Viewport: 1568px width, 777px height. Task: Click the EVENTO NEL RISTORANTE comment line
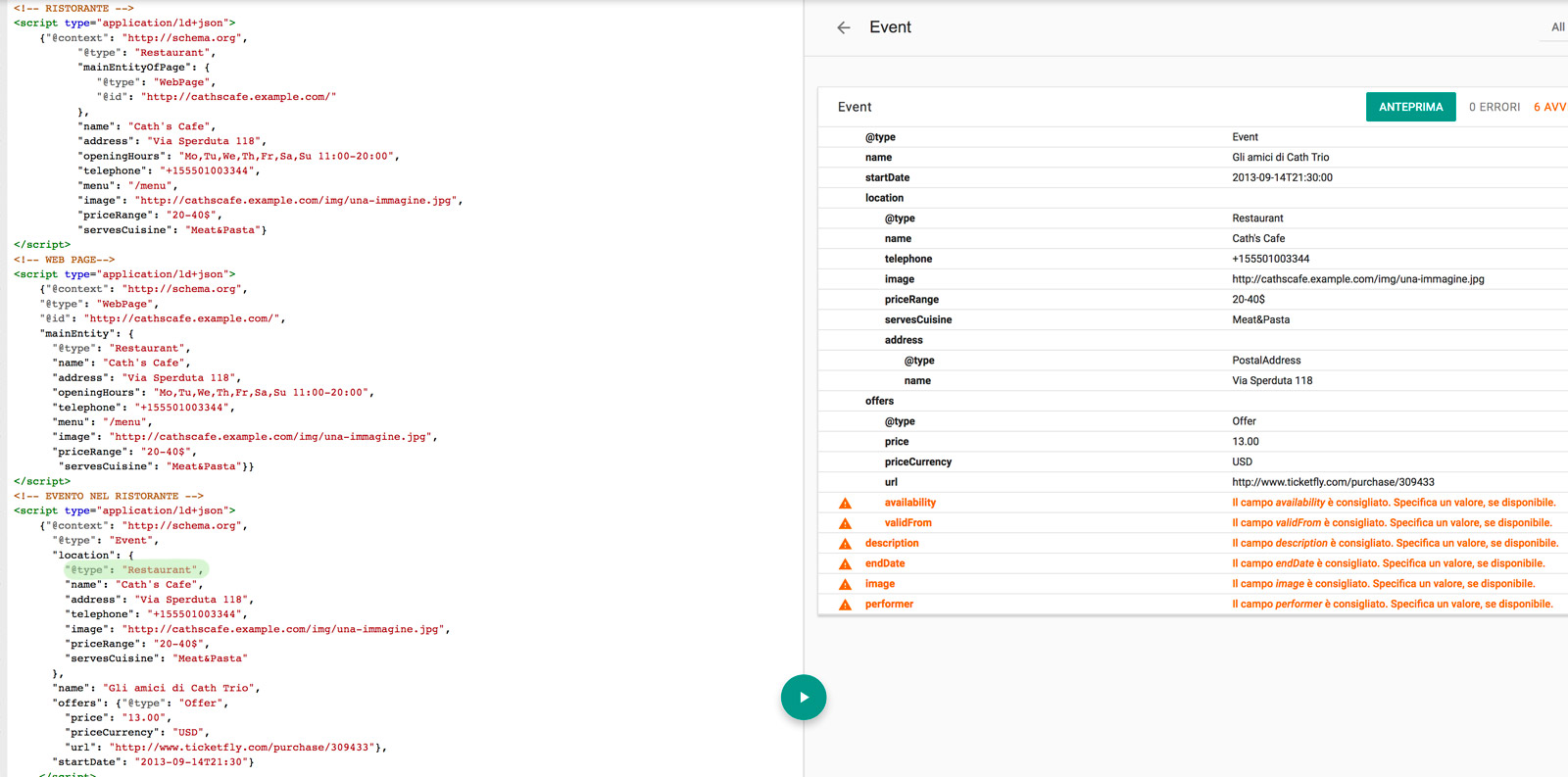click(109, 496)
